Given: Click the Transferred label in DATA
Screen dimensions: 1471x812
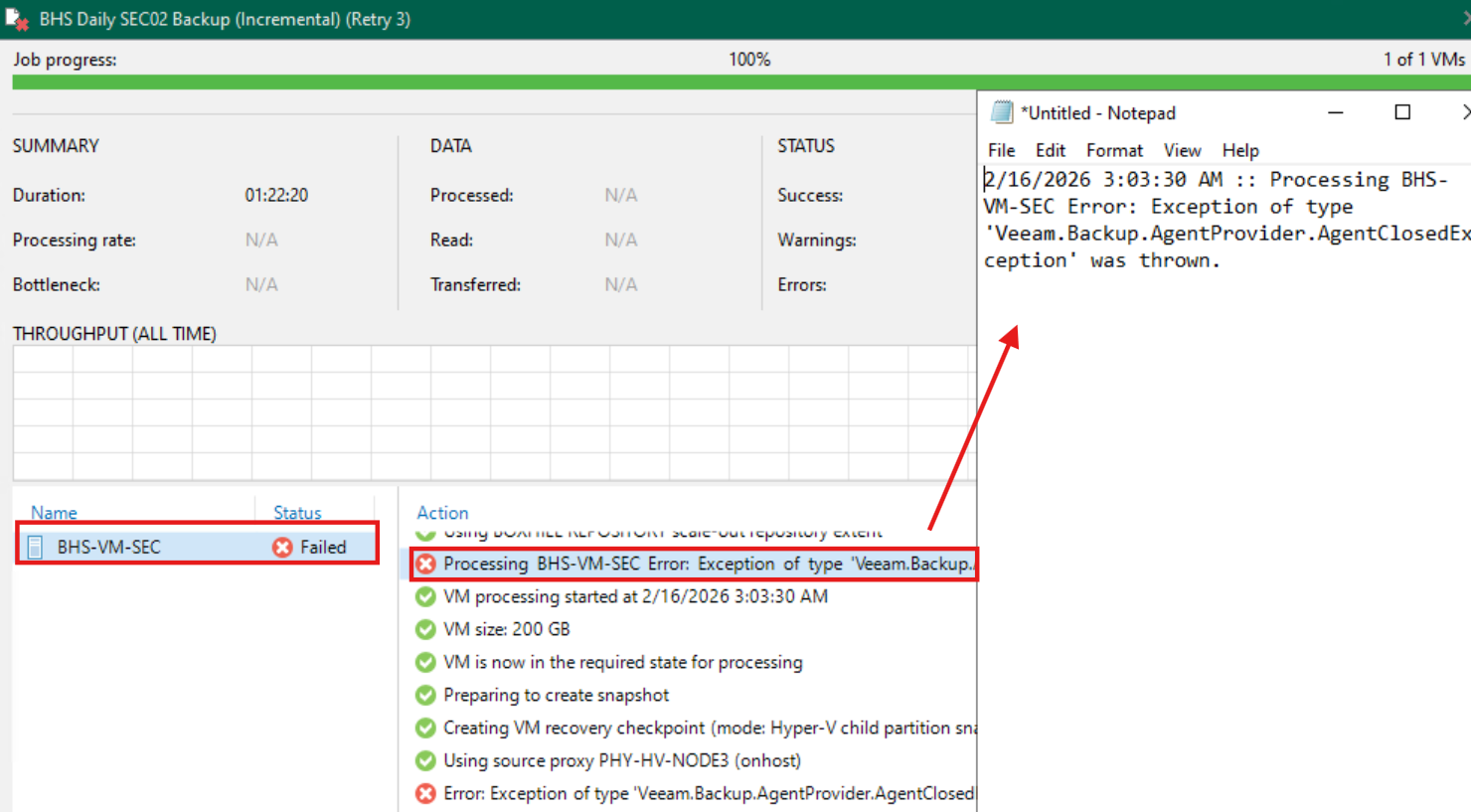Looking at the screenshot, I should tap(475, 284).
